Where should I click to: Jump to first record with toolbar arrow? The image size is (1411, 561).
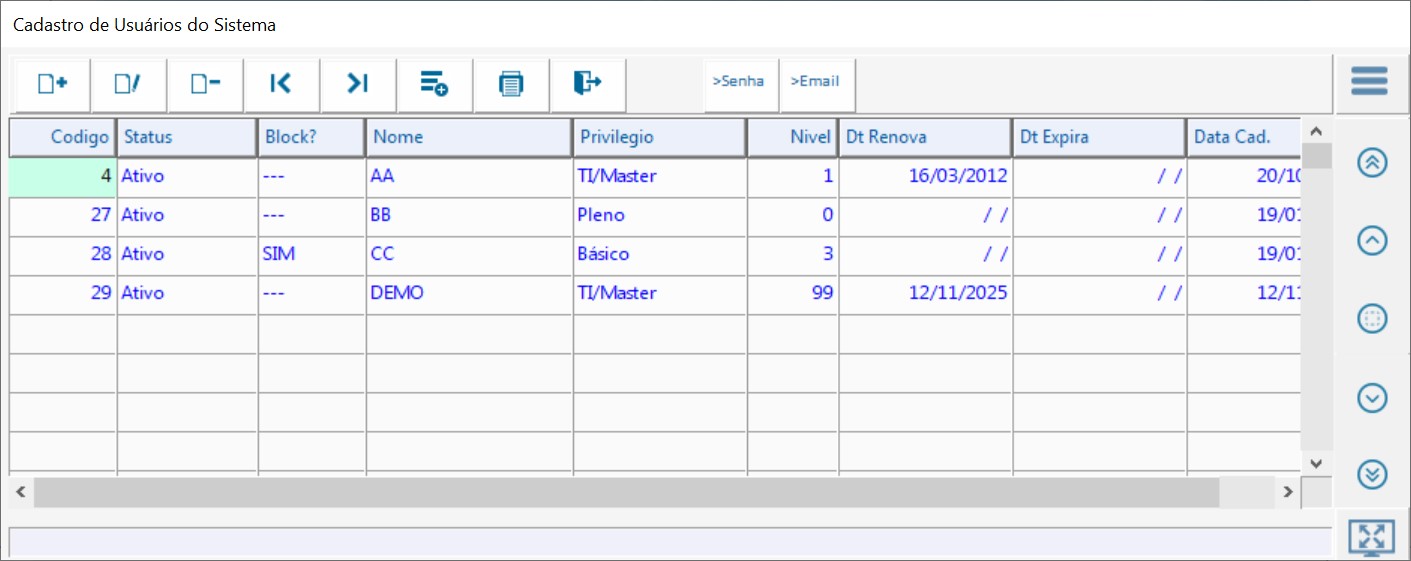click(282, 84)
